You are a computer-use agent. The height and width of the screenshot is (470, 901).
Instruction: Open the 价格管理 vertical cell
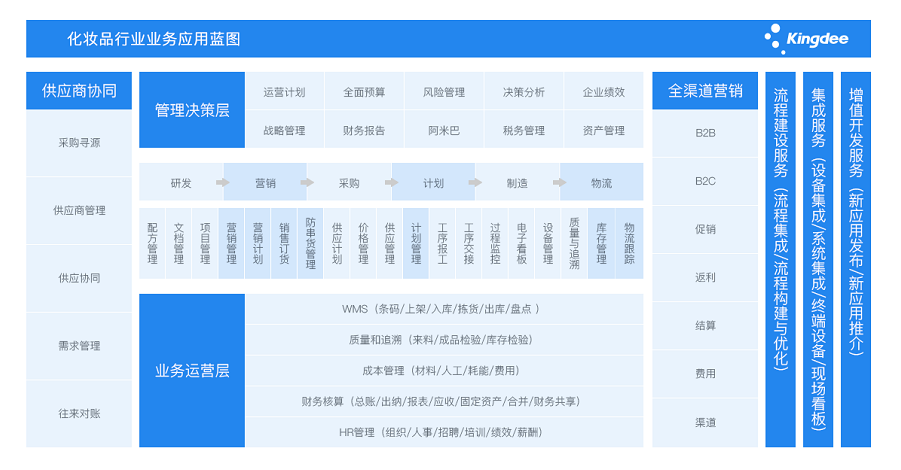(x=363, y=244)
